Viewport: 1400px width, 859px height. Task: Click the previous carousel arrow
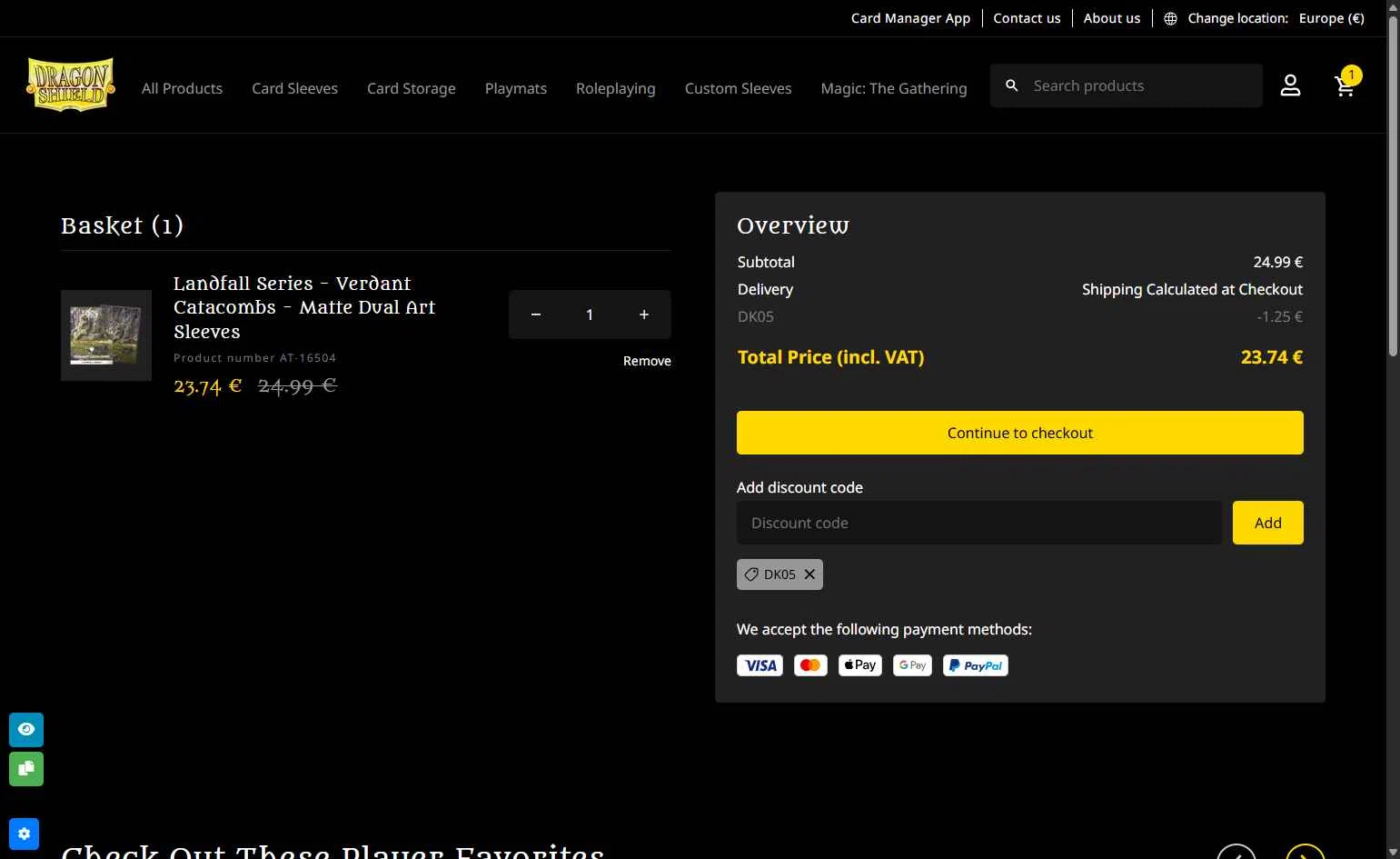tap(1236, 853)
